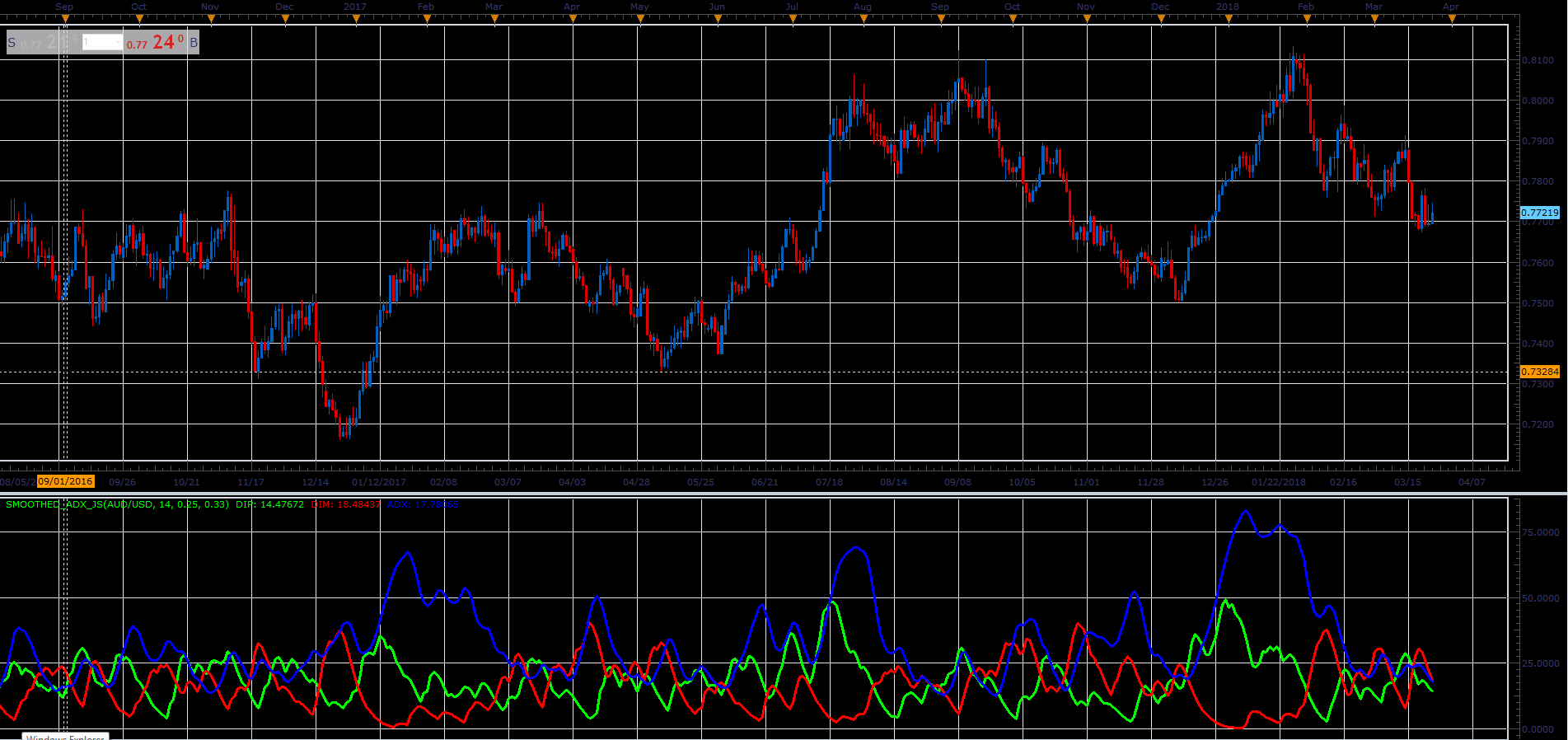Image resolution: width=1568 pixels, height=740 pixels.
Task: Click the 50.0000 indicator axis label
Action: pos(1540,598)
